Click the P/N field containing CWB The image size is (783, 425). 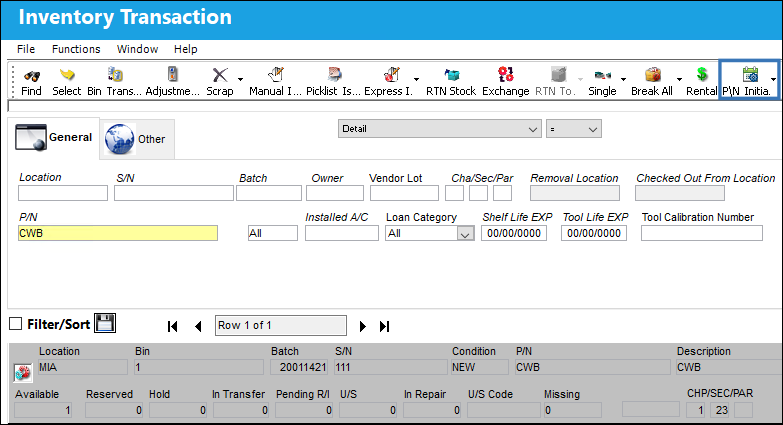point(118,233)
